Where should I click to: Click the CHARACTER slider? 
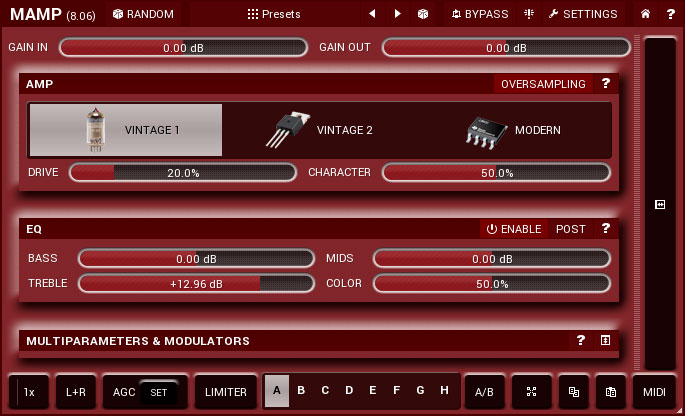497,173
